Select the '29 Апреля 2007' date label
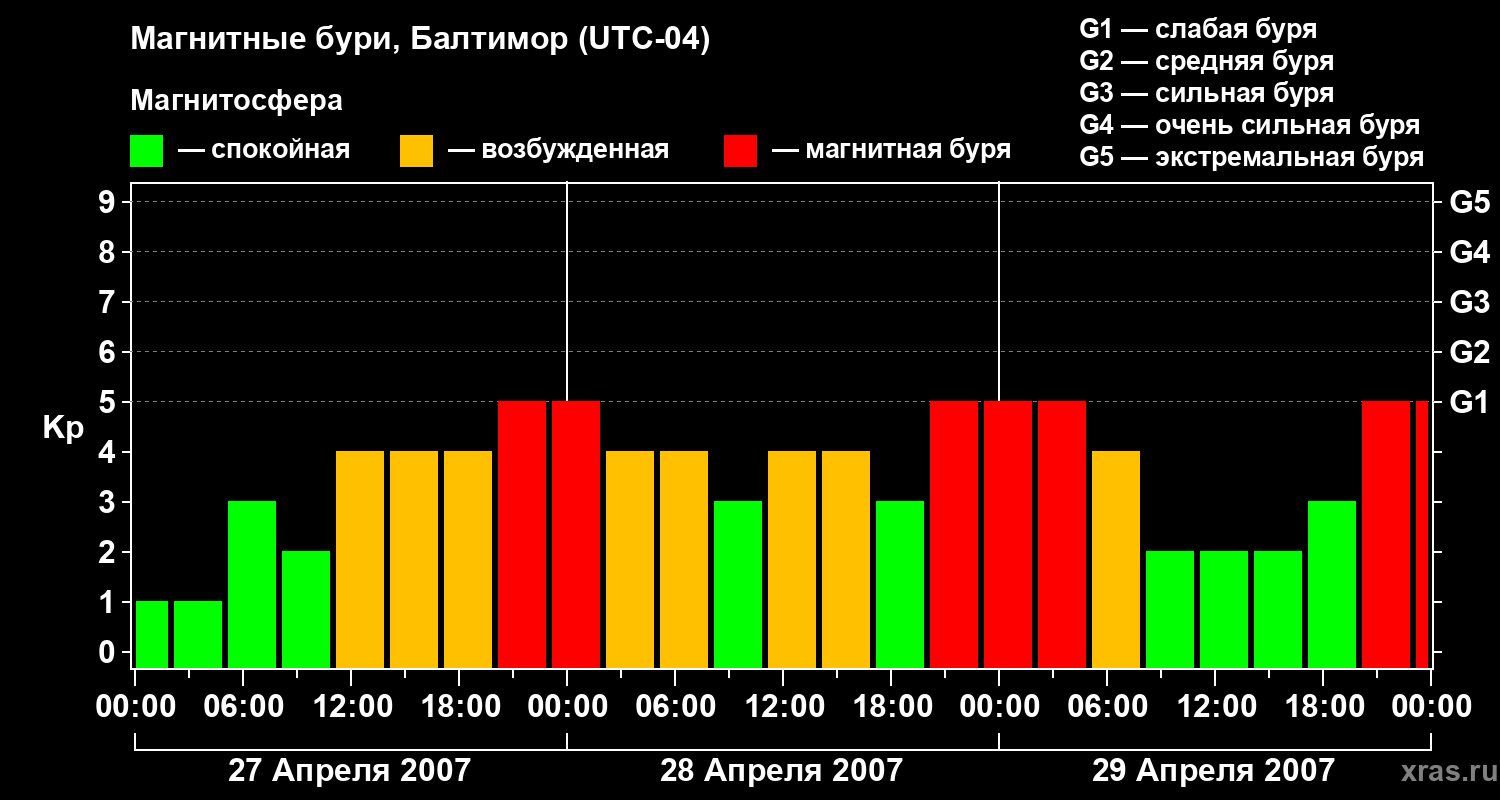The height and width of the screenshot is (800, 1500). 1213,771
